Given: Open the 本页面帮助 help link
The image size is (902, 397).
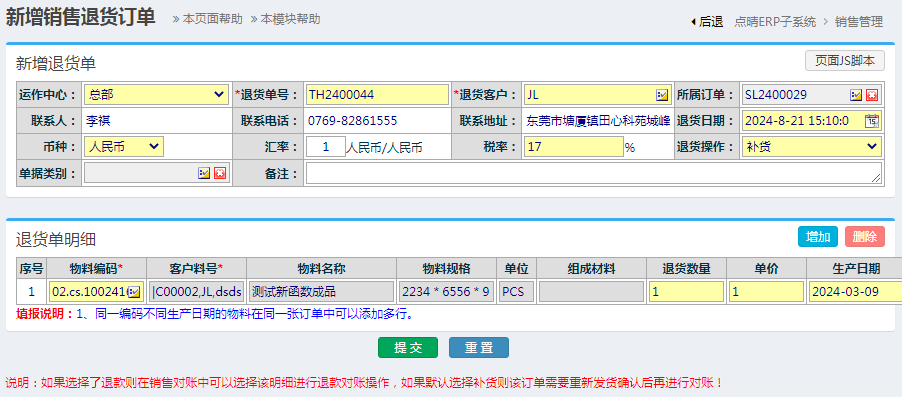Looking at the screenshot, I should tap(207, 19).
